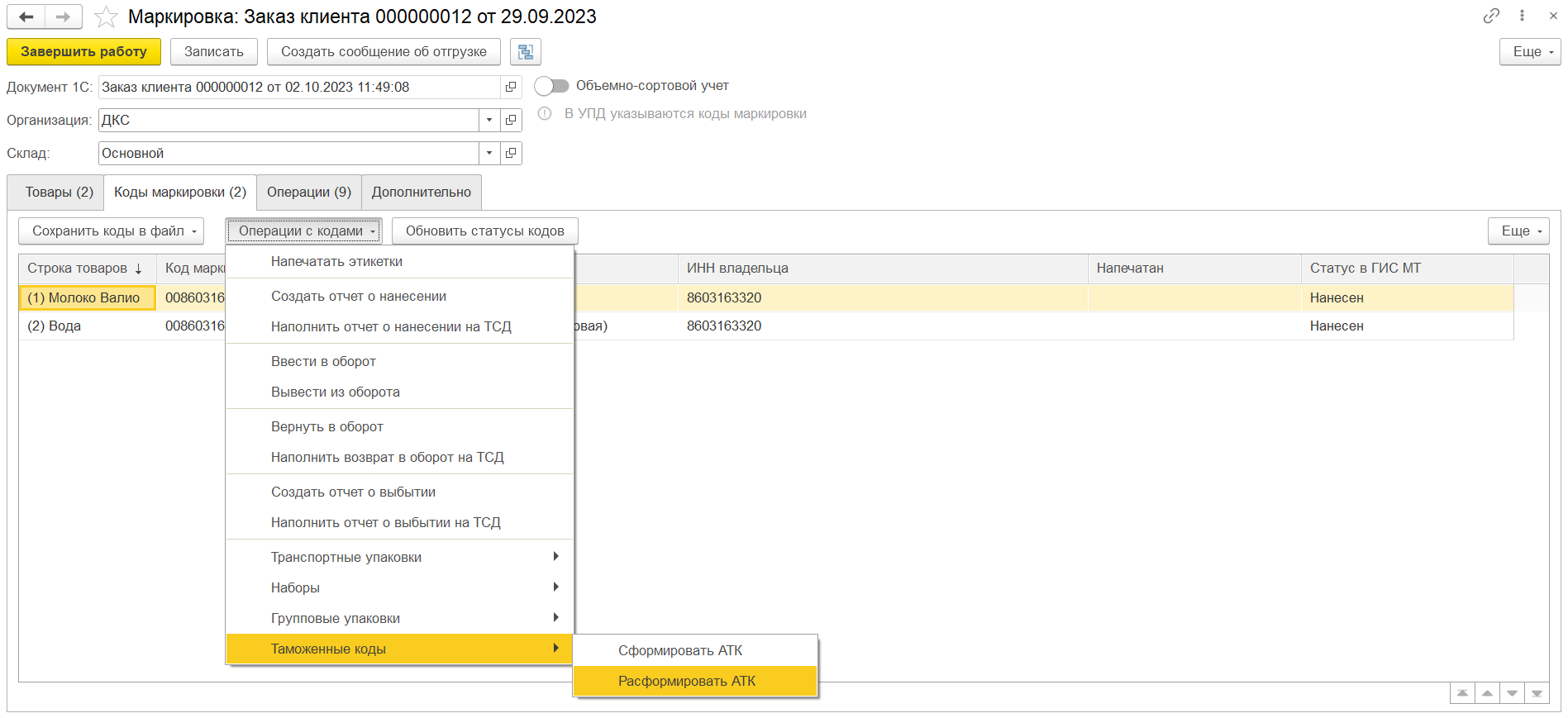
Task: Copy link to this document icon
Action: [1491, 16]
